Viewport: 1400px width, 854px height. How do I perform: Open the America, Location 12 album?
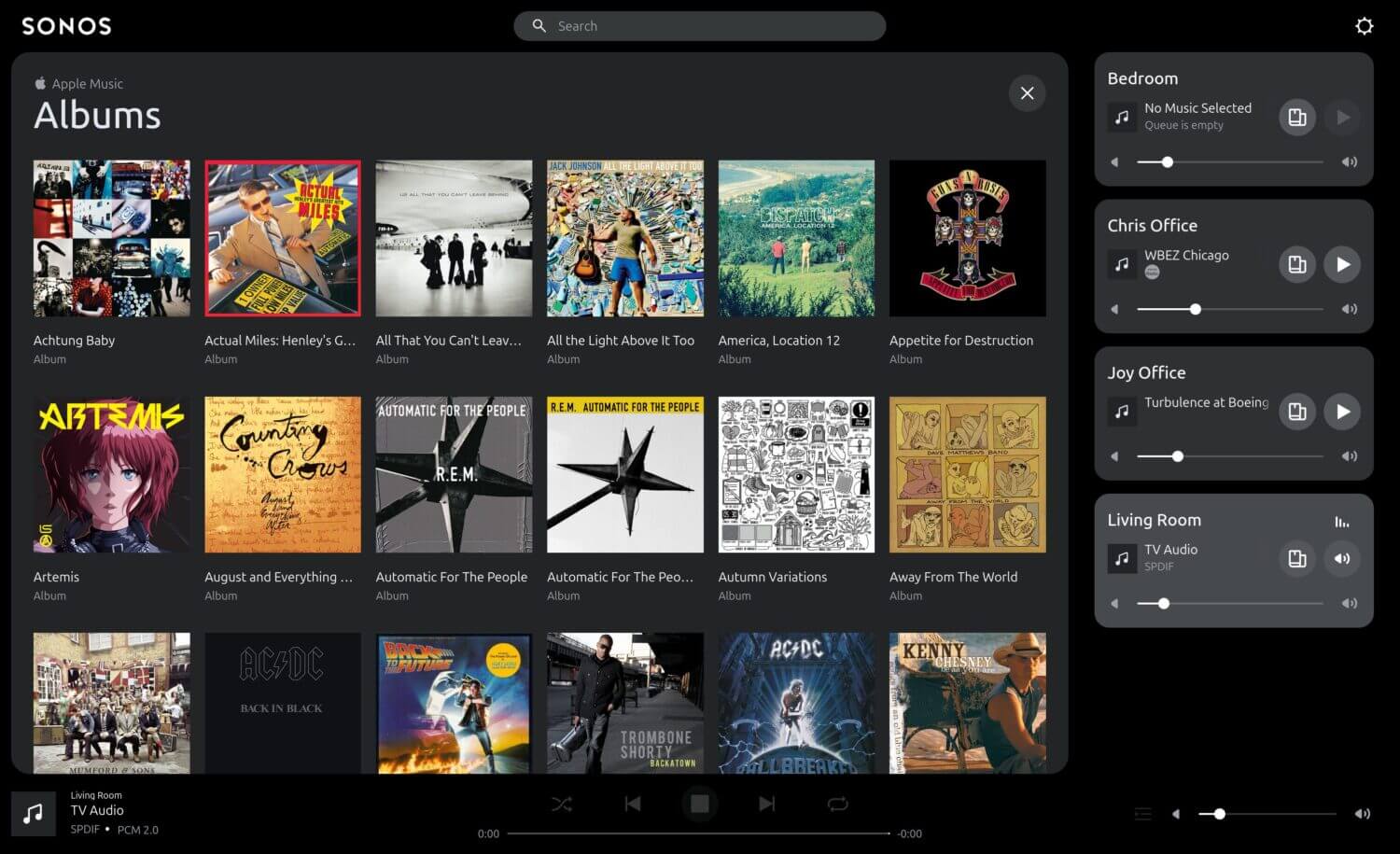[x=796, y=238]
